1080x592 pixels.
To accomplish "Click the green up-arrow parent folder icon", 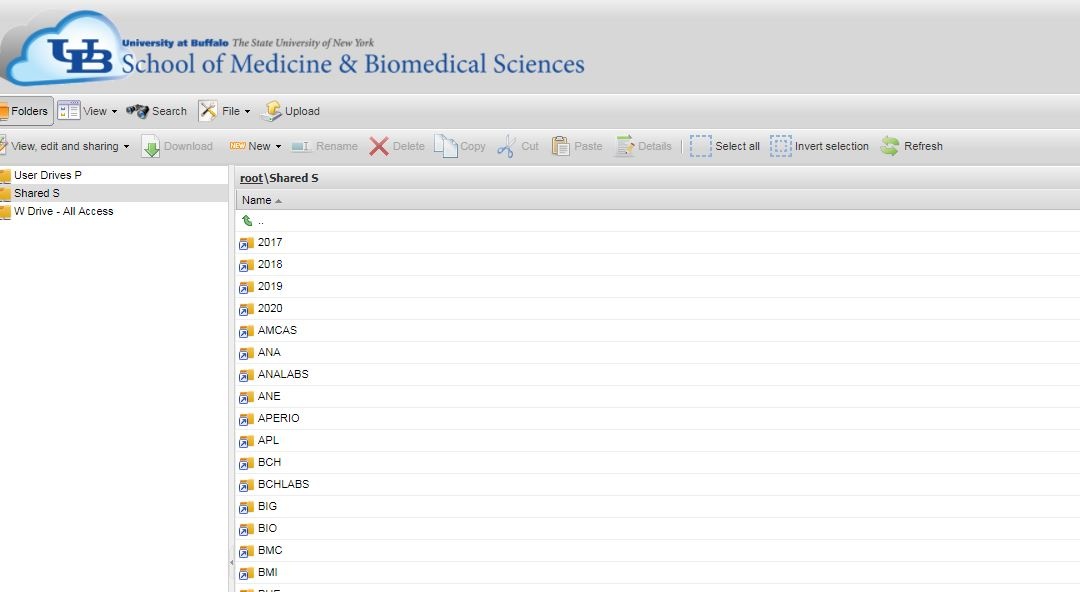I will point(247,221).
